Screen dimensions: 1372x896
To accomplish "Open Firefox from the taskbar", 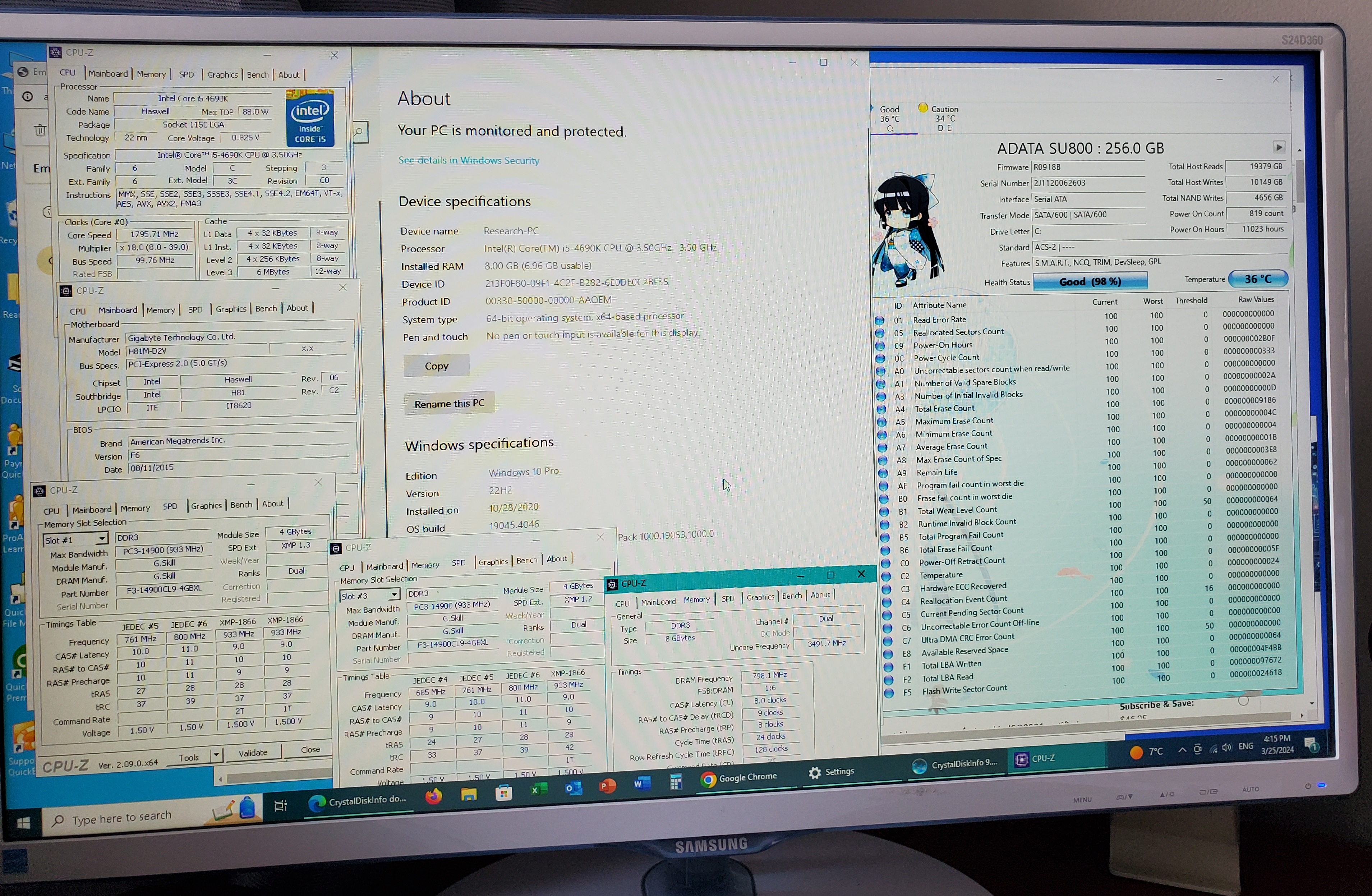I will pos(433,796).
